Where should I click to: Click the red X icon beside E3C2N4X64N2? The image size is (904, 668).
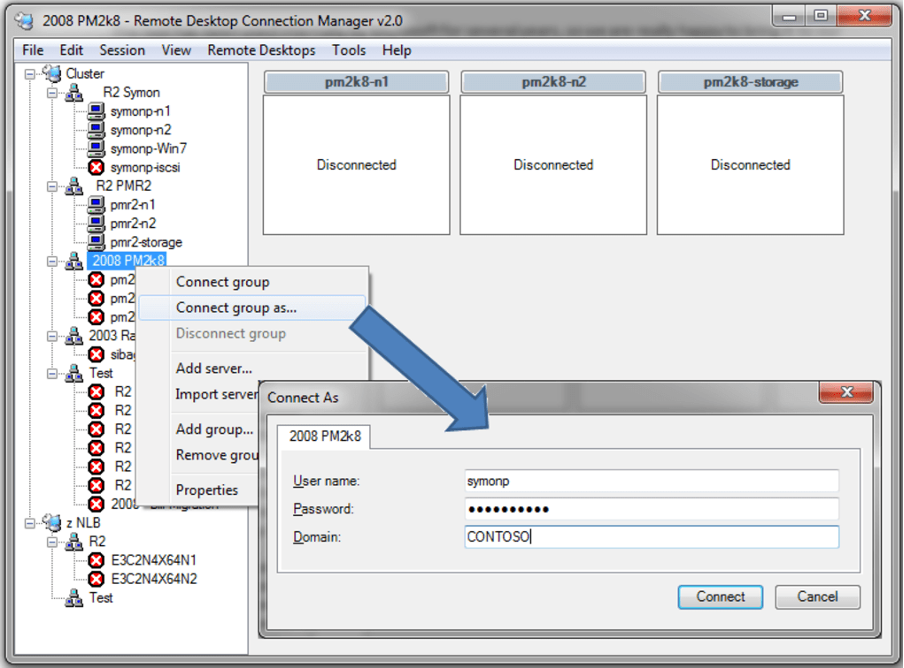95,578
